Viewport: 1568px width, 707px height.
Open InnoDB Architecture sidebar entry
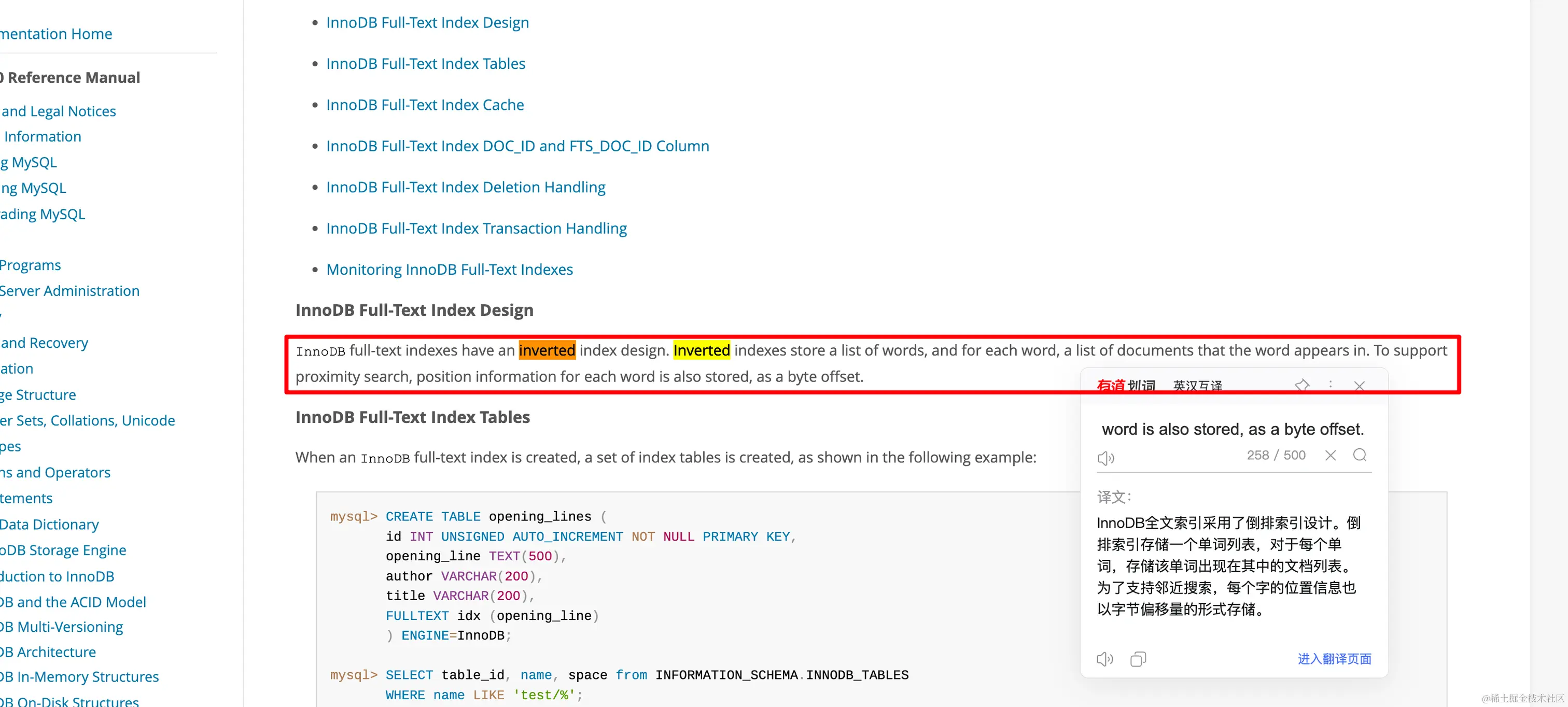coord(48,652)
